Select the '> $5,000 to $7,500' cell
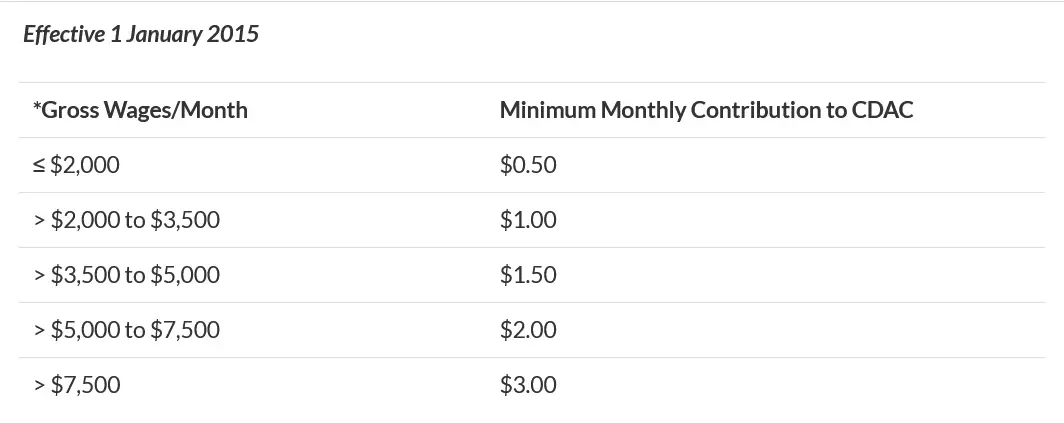1064x423 pixels. pyautogui.click(x=126, y=330)
